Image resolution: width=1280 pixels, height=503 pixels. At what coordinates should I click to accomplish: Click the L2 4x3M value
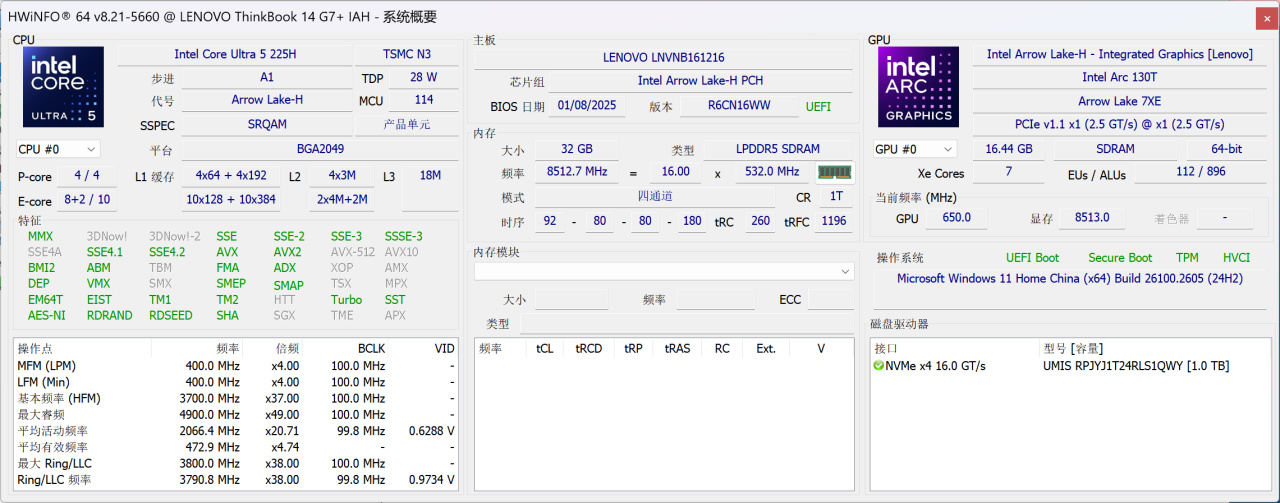[342, 175]
